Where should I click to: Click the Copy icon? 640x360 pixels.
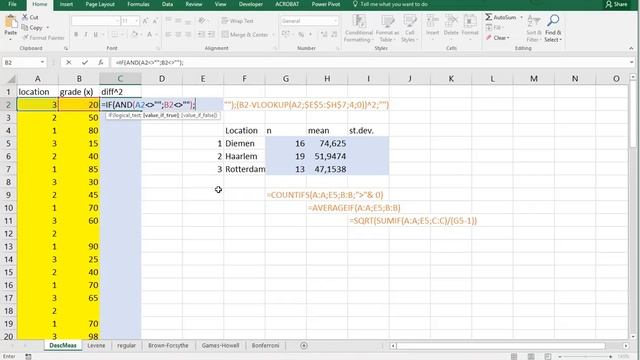[x=25, y=27]
